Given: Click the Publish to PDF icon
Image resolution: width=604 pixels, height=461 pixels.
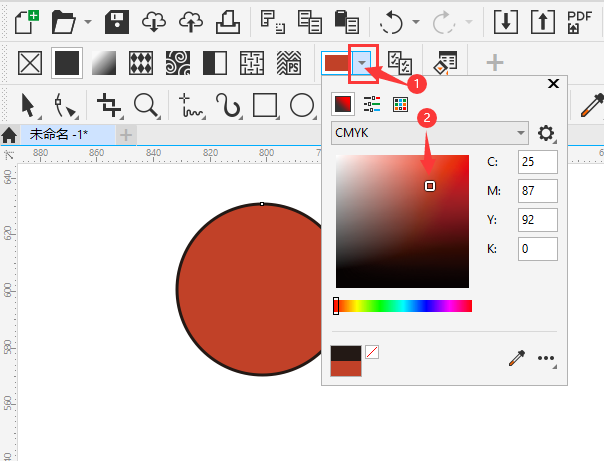Looking at the screenshot, I should point(578,20).
